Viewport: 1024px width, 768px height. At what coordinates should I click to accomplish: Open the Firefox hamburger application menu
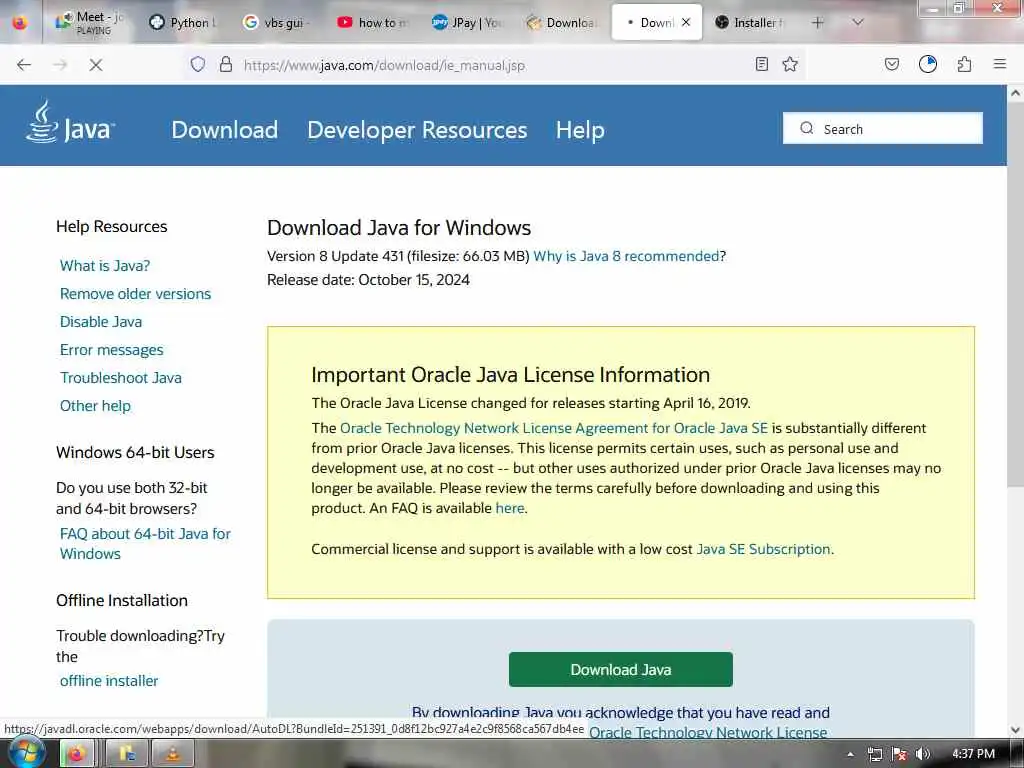(1000, 64)
